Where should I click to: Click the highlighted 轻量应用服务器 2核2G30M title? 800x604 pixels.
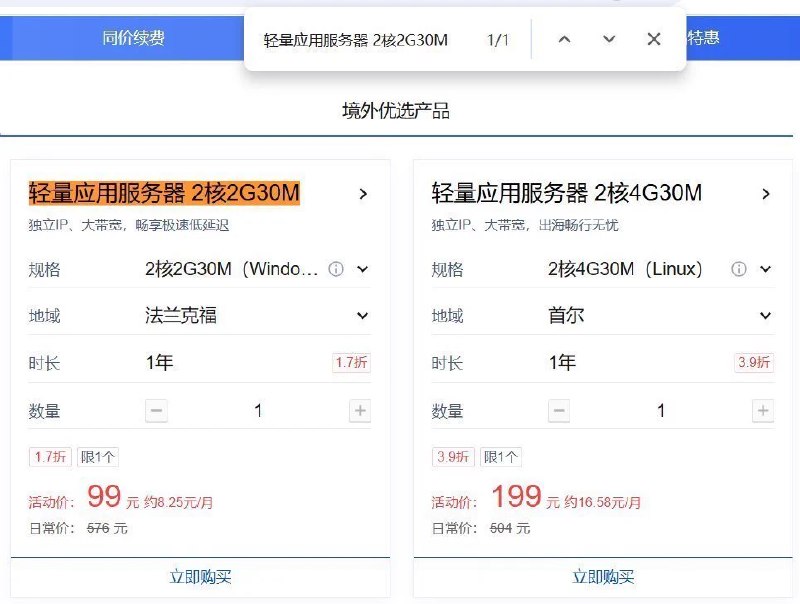164,193
